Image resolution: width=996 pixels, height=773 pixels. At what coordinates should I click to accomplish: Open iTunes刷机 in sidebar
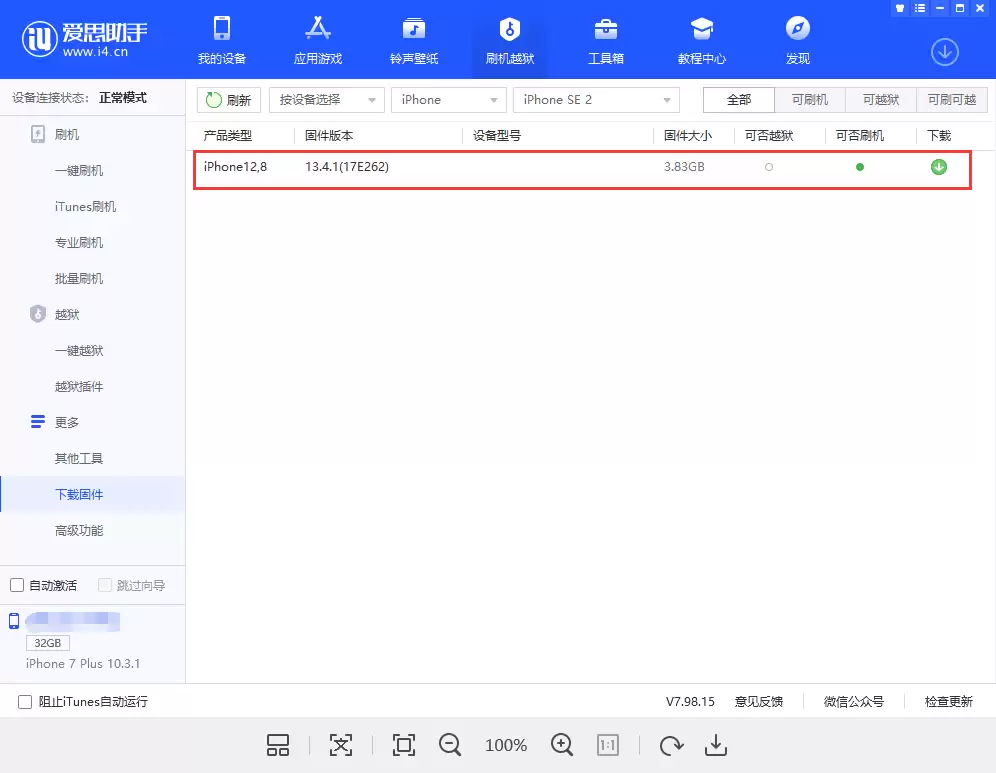(x=85, y=206)
